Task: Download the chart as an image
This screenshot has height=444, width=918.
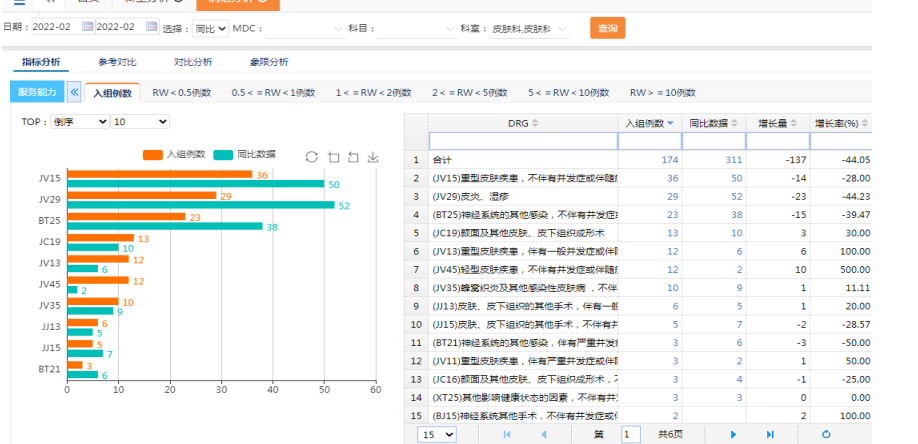Action: click(373, 156)
